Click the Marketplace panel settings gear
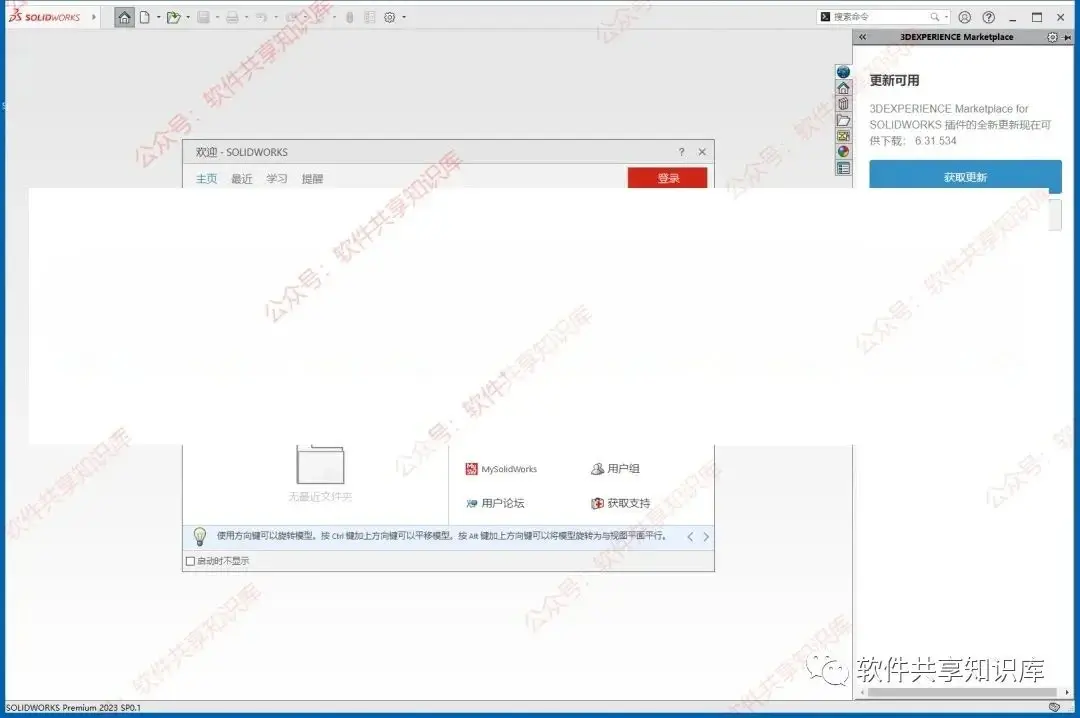This screenshot has height=718, width=1080. pyautogui.click(x=1052, y=37)
